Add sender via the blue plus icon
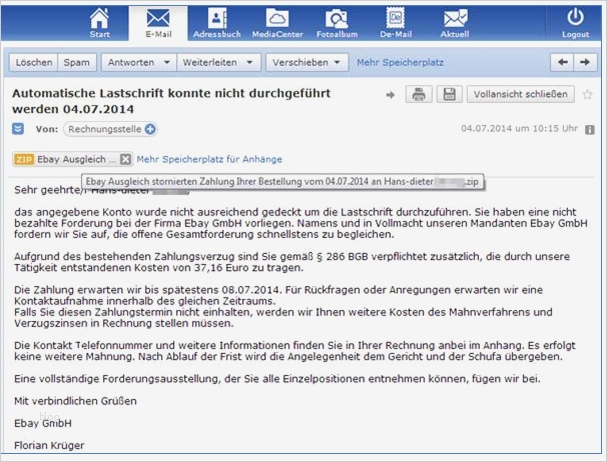This screenshot has width=607, height=462. pos(150,129)
